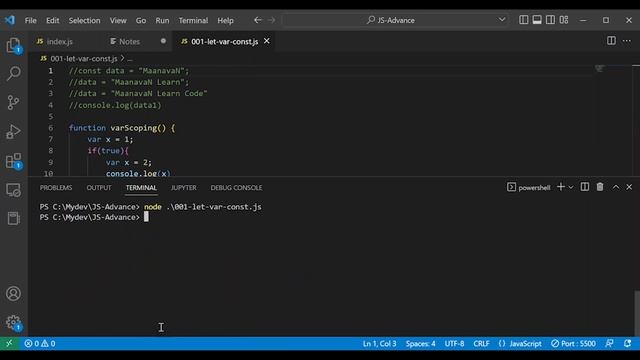
Task: Open Source Control view
Action: pos(13,102)
